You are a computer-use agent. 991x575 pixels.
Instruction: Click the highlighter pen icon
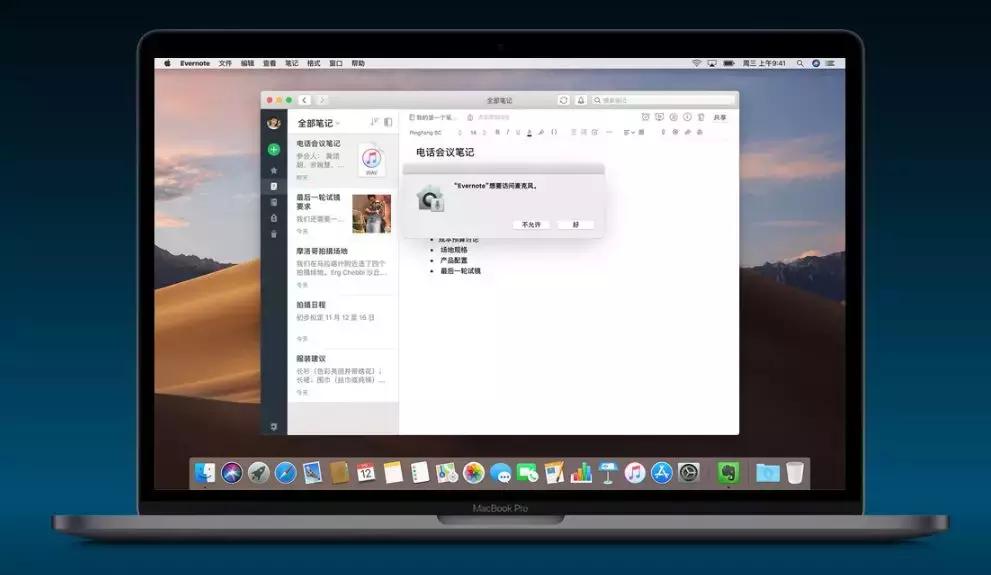tap(541, 132)
